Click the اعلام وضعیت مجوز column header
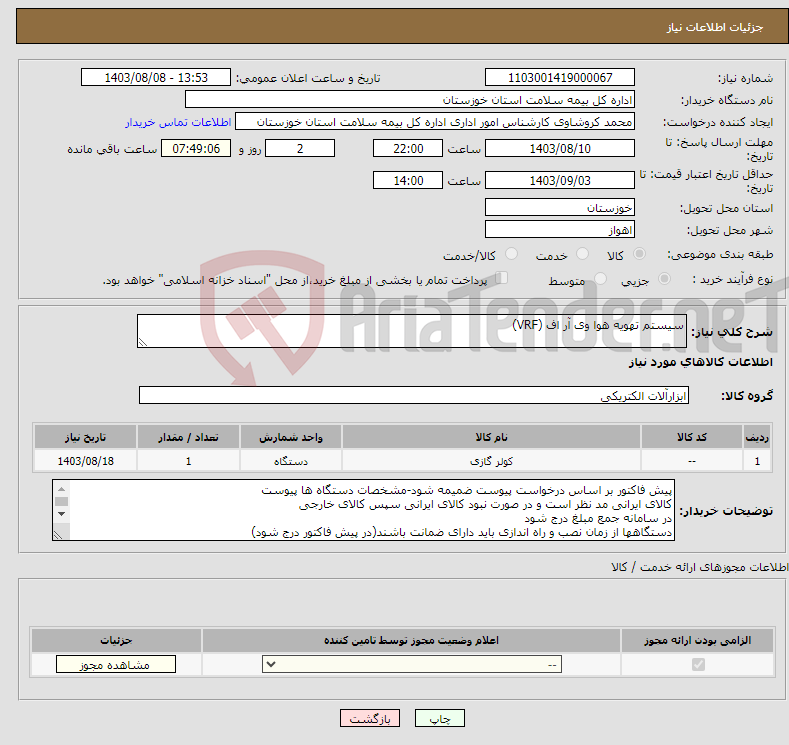The width and height of the screenshot is (789, 745). click(x=411, y=640)
